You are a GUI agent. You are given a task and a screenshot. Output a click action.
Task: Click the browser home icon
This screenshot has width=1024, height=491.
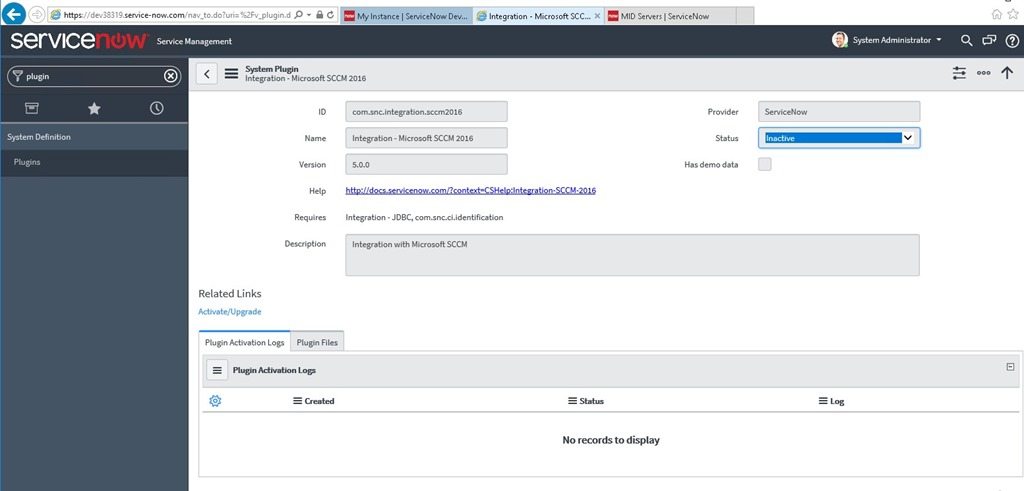[x=997, y=14]
